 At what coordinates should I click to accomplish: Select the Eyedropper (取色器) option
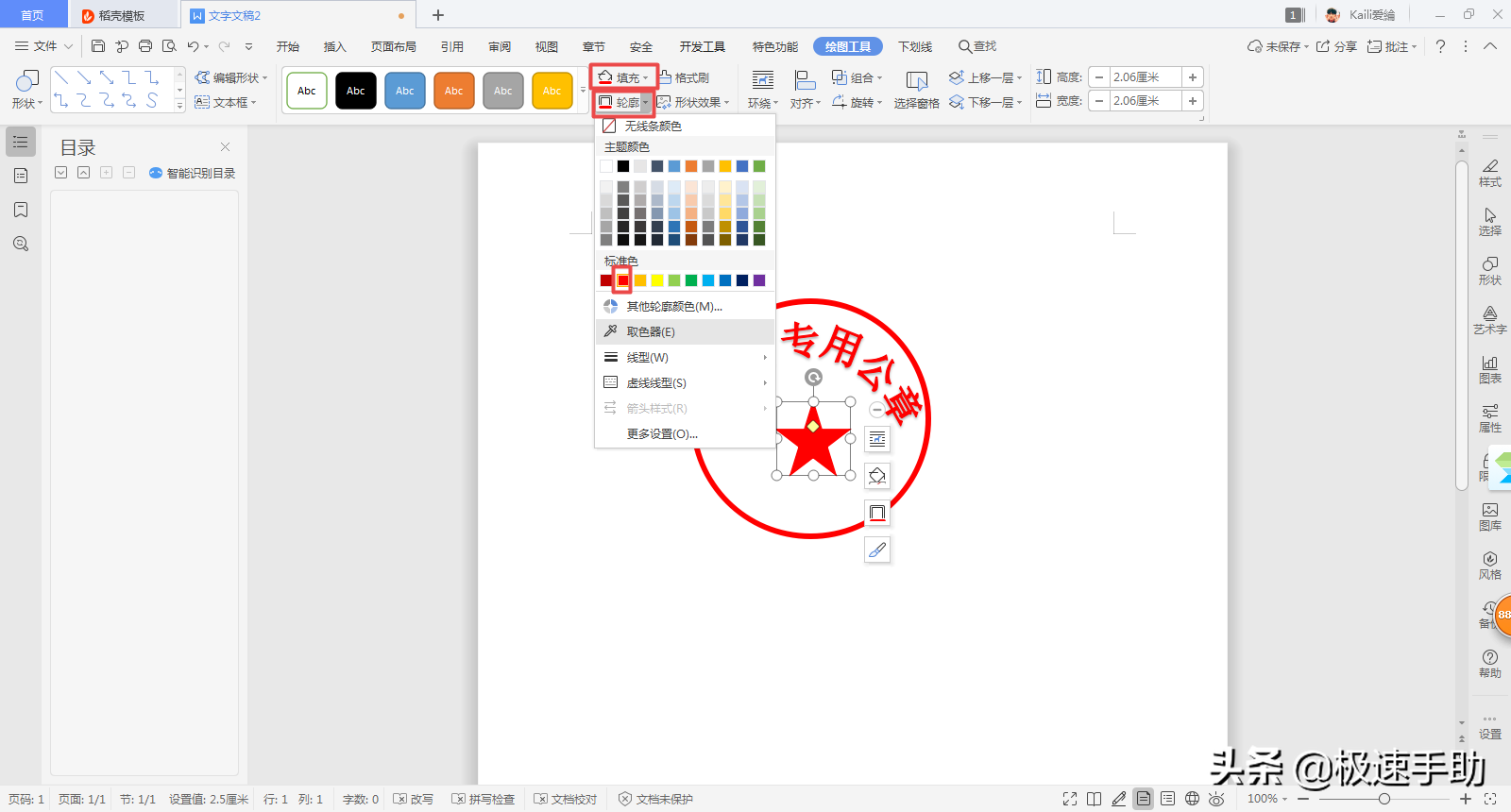click(685, 331)
